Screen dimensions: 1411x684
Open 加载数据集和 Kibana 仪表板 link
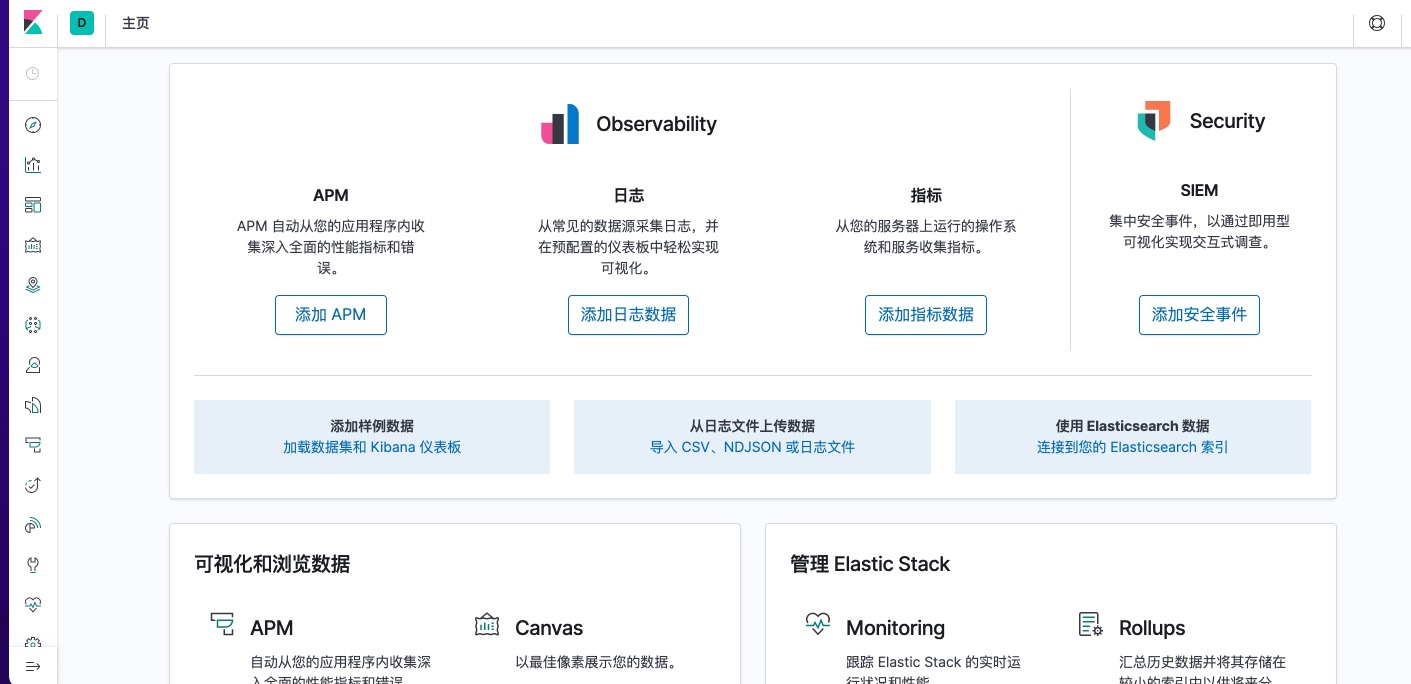coord(372,447)
